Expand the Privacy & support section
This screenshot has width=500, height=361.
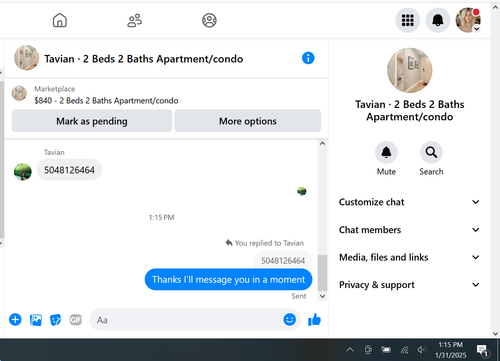coord(410,285)
